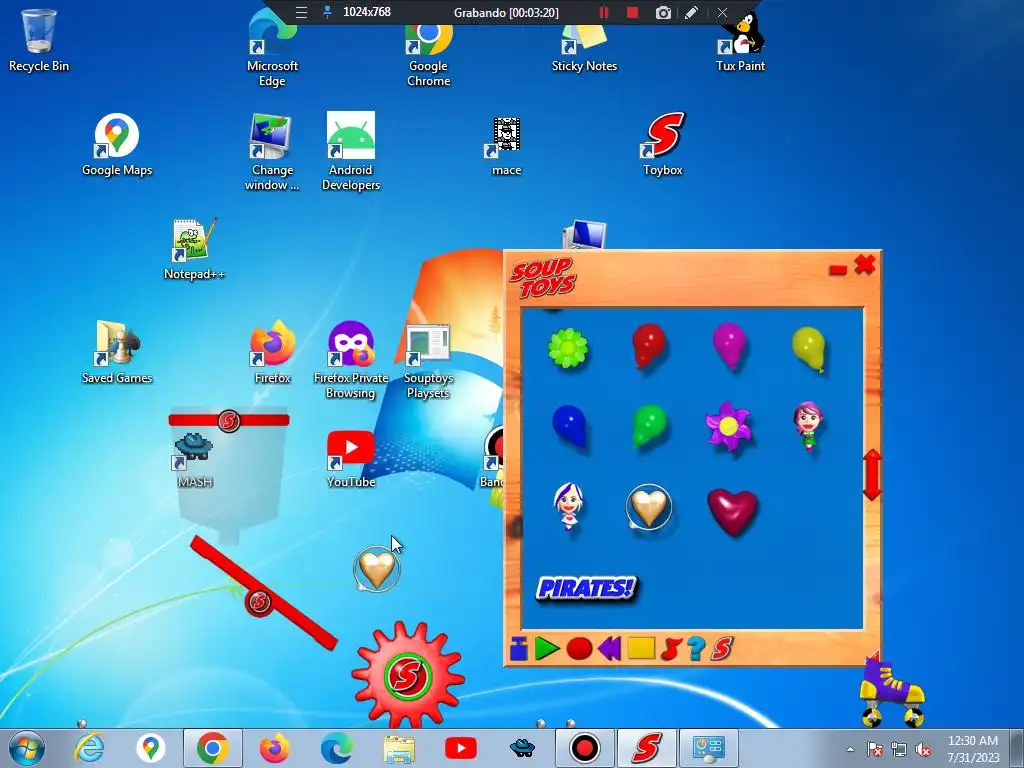
Task: Open Windows Start menu
Action: [27, 748]
